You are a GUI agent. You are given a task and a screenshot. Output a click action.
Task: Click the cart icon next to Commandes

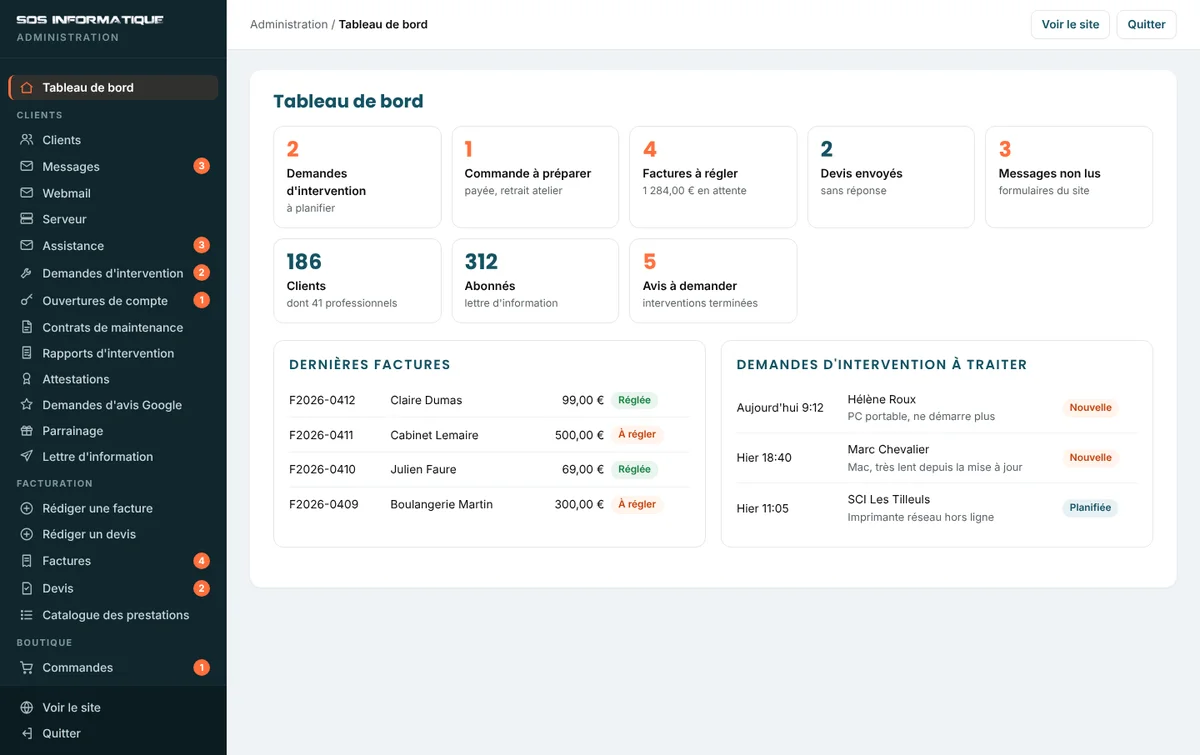[x=27, y=668]
